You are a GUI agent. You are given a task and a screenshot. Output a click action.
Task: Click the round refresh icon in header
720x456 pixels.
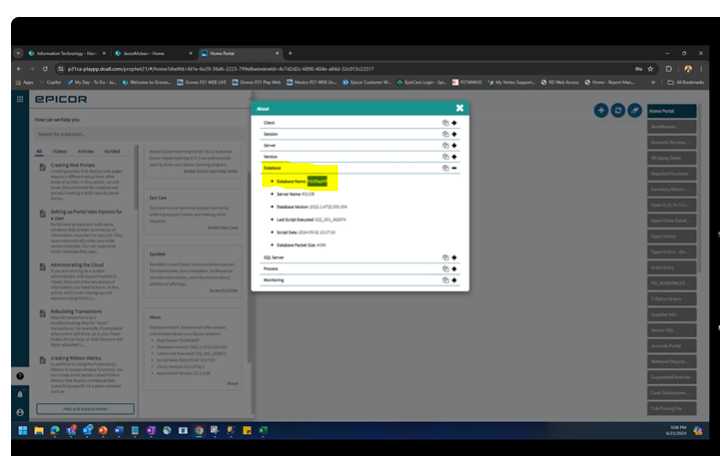[617, 110]
